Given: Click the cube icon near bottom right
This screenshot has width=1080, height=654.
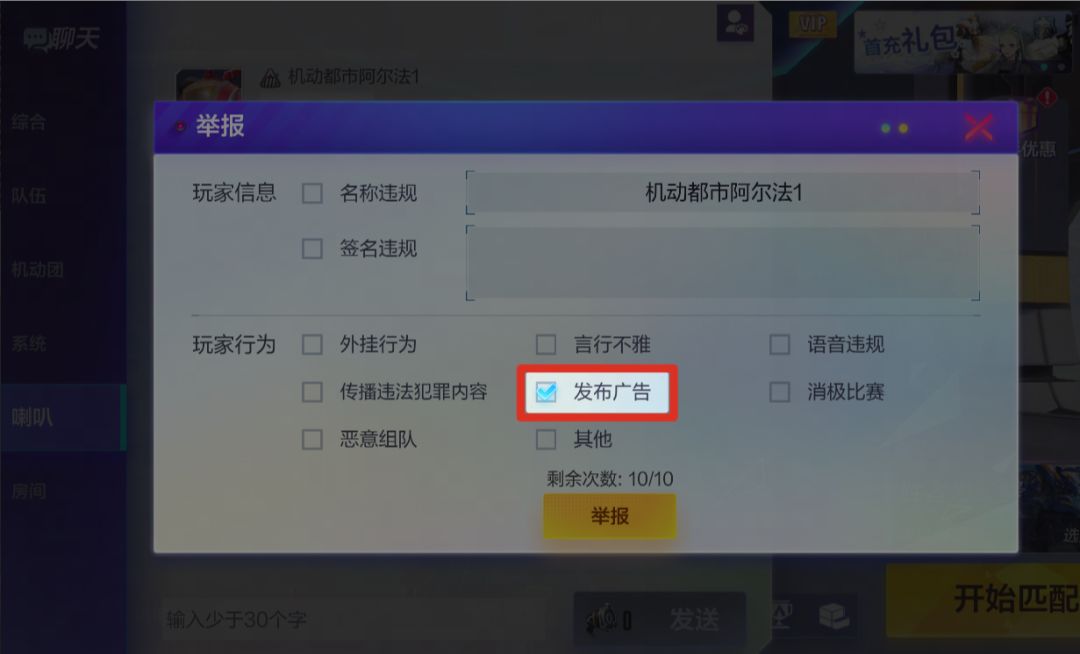Looking at the screenshot, I should (833, 615).
